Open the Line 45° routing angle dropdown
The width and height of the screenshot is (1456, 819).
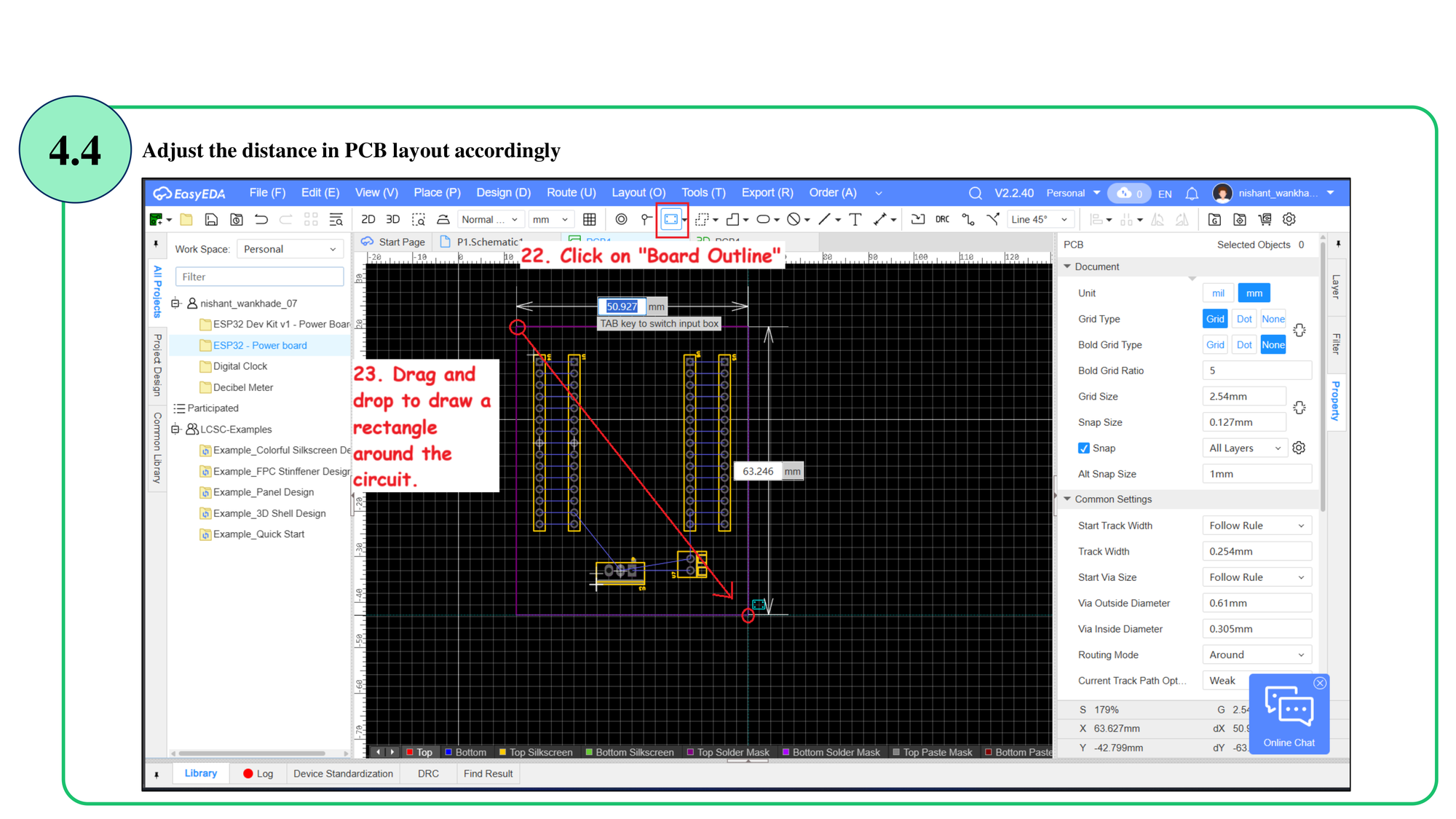[x=1040, y=219]
